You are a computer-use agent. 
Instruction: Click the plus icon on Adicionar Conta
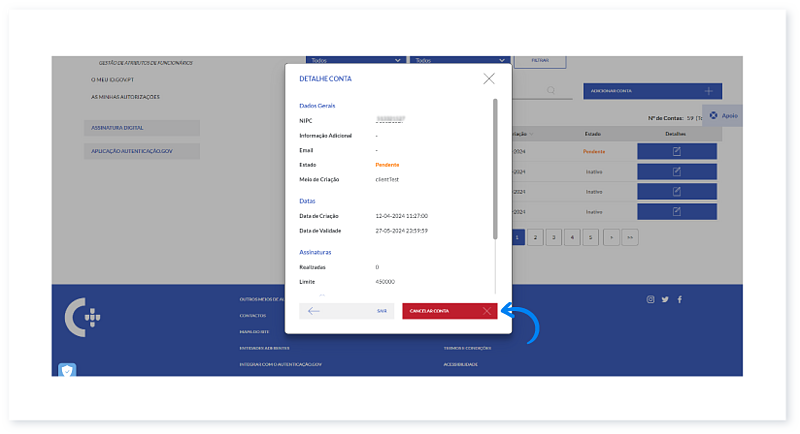[x=708, y=91]
